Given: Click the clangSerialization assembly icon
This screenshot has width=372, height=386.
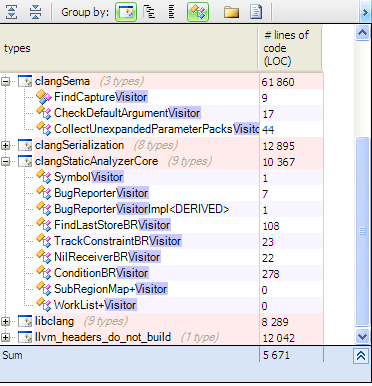Looking at the screenshot, I should point(25,145).
